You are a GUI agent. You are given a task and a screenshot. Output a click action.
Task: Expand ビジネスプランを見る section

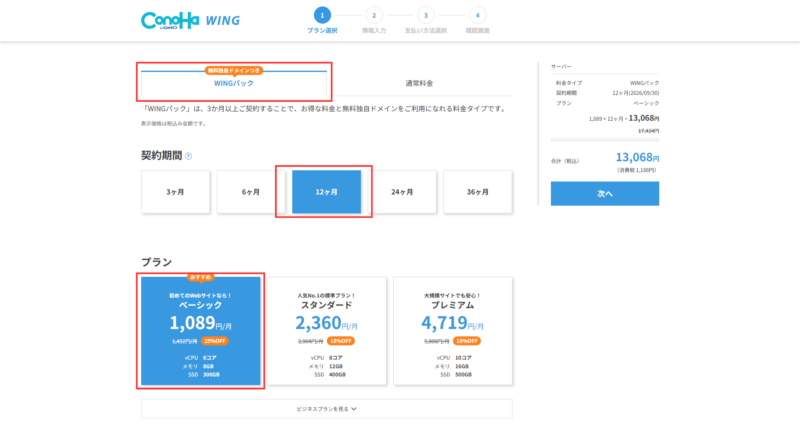pyautogui.click(x=326, y=408)
